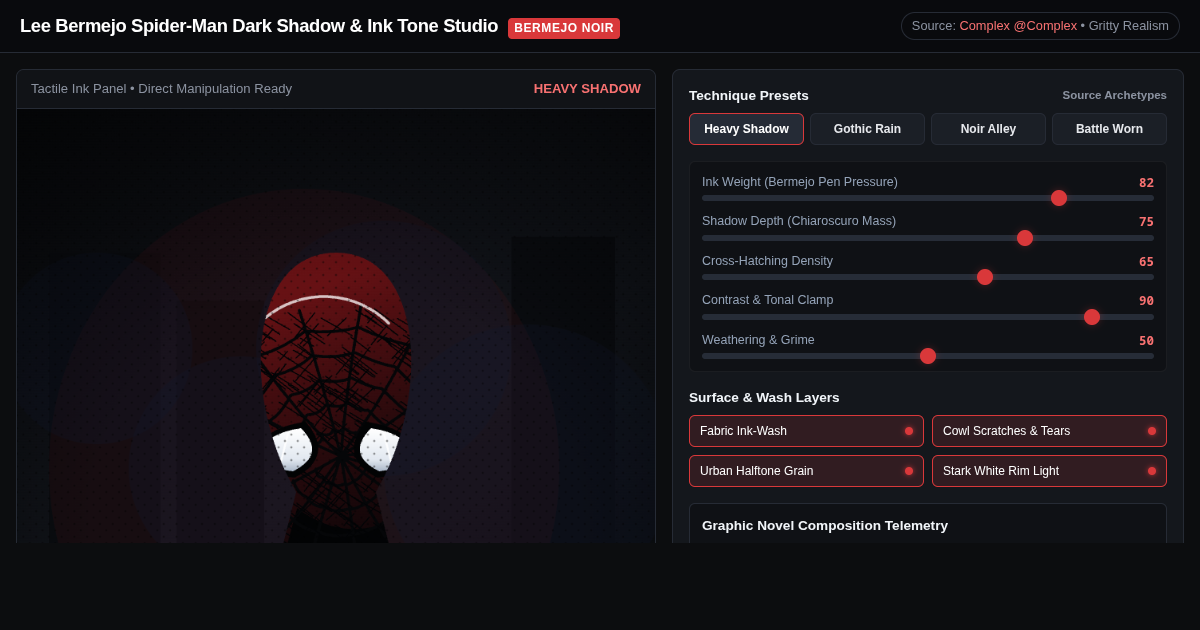Open the Complex @Complex source link
Screen dimensions: 1200x630
point(1018,26)
